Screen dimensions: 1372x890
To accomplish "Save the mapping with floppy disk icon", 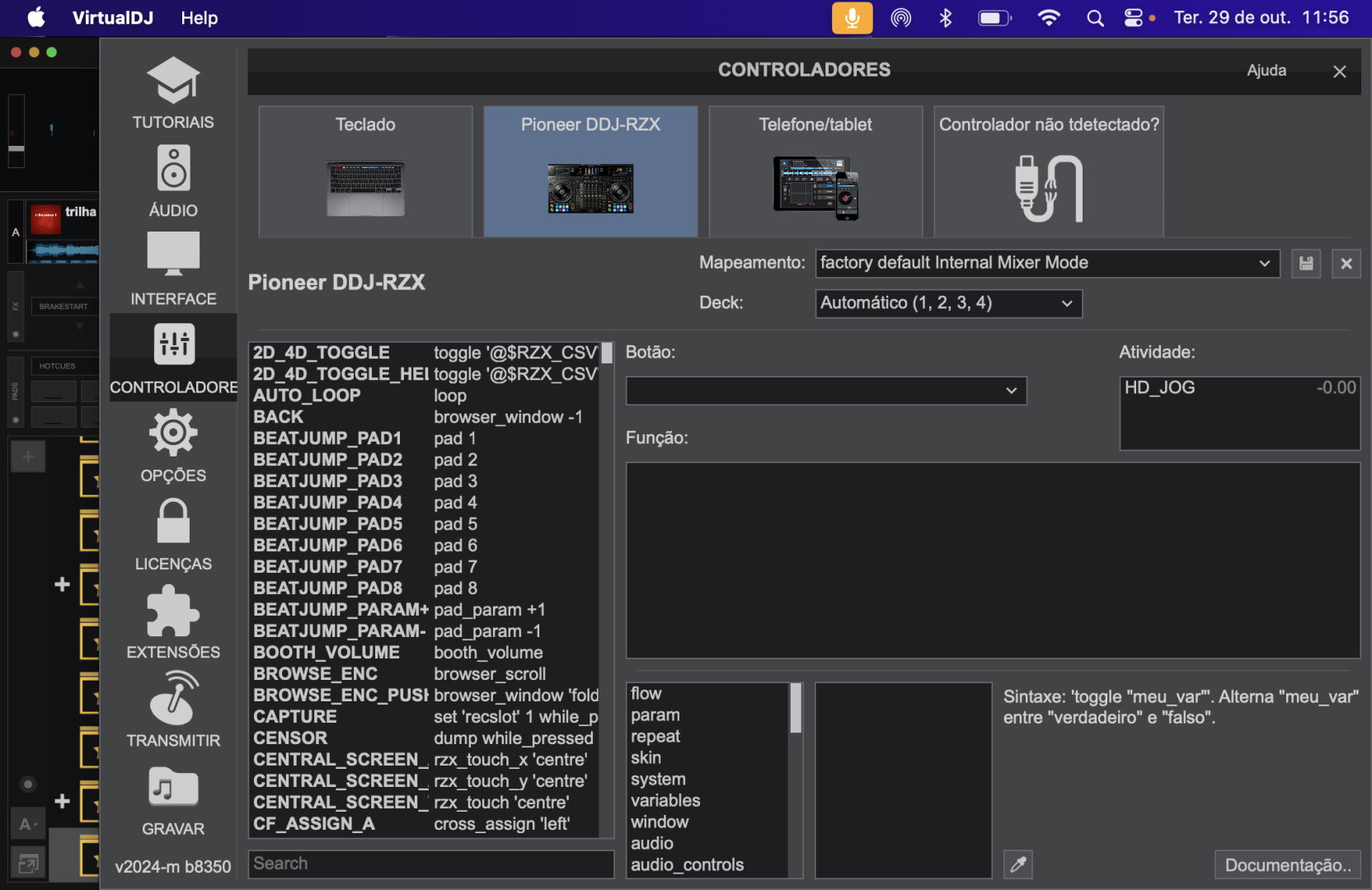I will [1306, 264].
